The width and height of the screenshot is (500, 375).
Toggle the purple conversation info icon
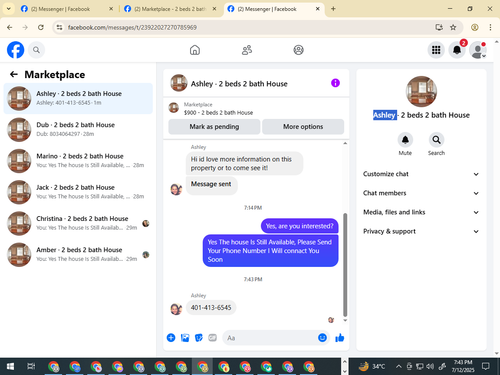pos(335,83)
